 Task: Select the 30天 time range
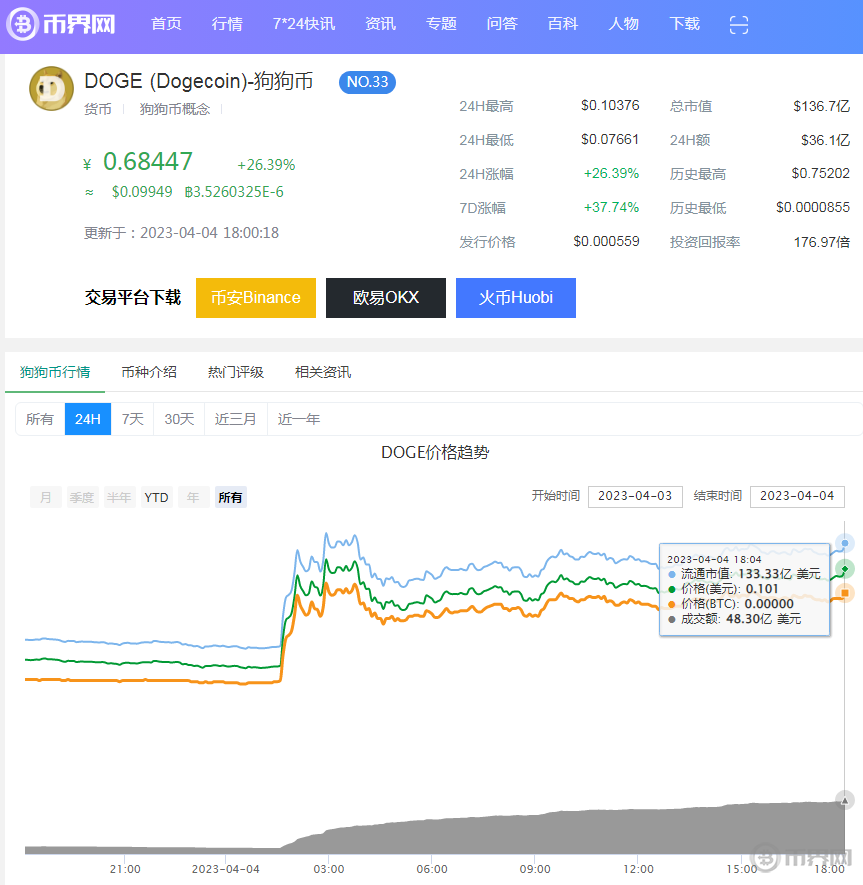[179, 419]
